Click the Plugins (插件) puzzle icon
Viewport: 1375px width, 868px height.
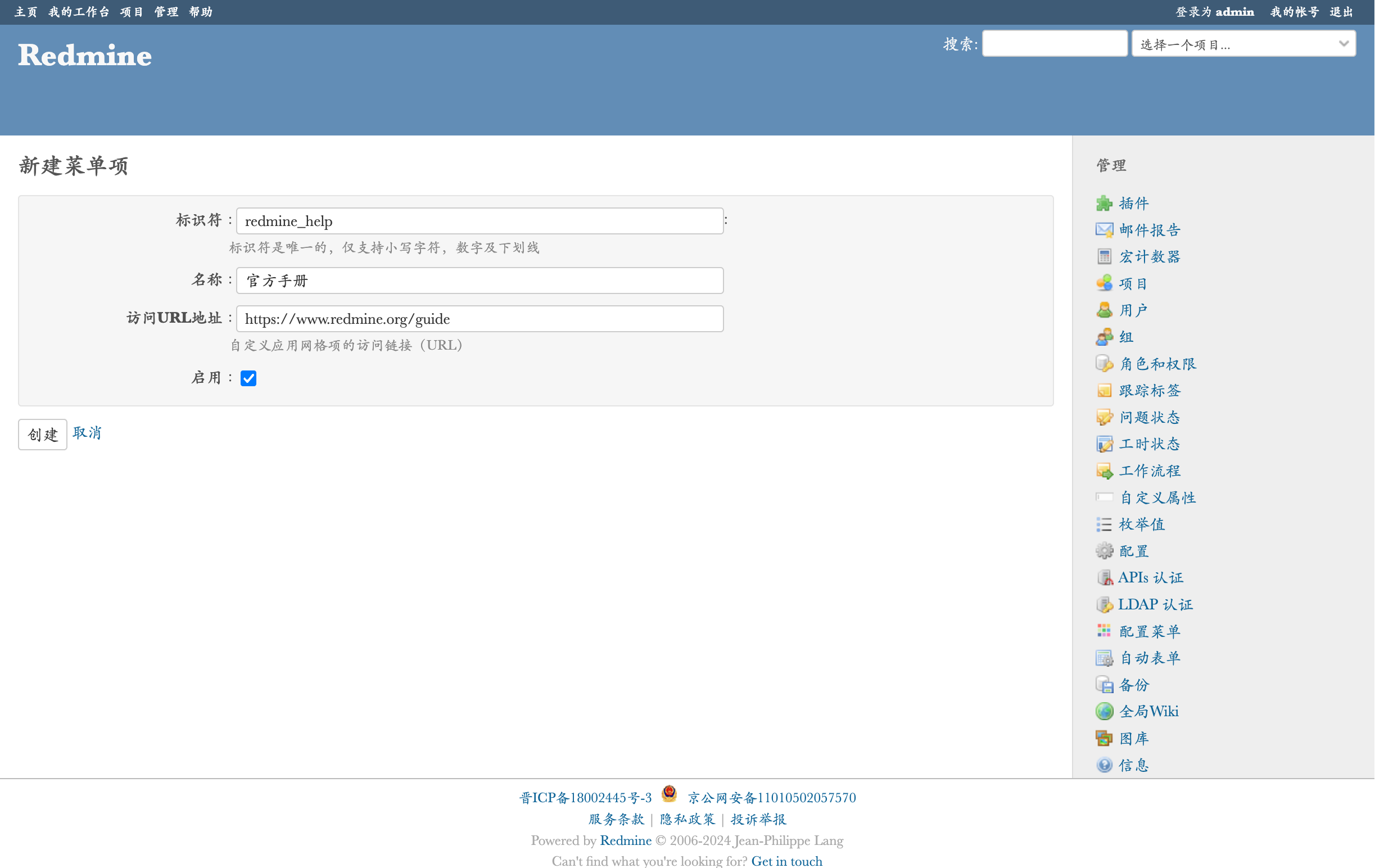click(x=1104, y=204)
